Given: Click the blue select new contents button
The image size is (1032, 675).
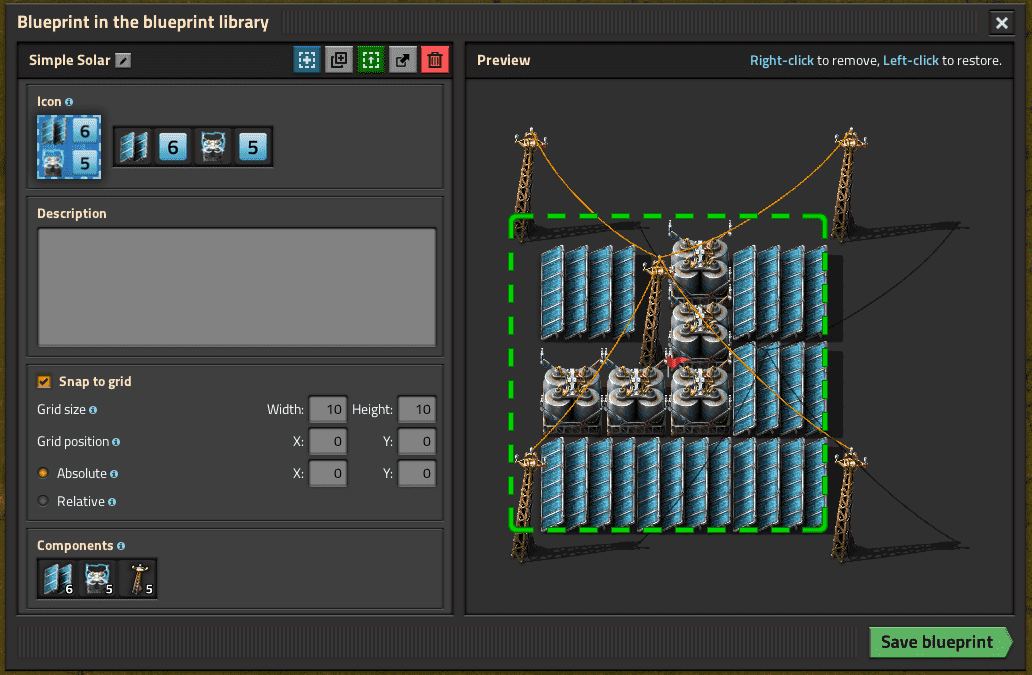Looking at the screenshot, I should [307, 60].
